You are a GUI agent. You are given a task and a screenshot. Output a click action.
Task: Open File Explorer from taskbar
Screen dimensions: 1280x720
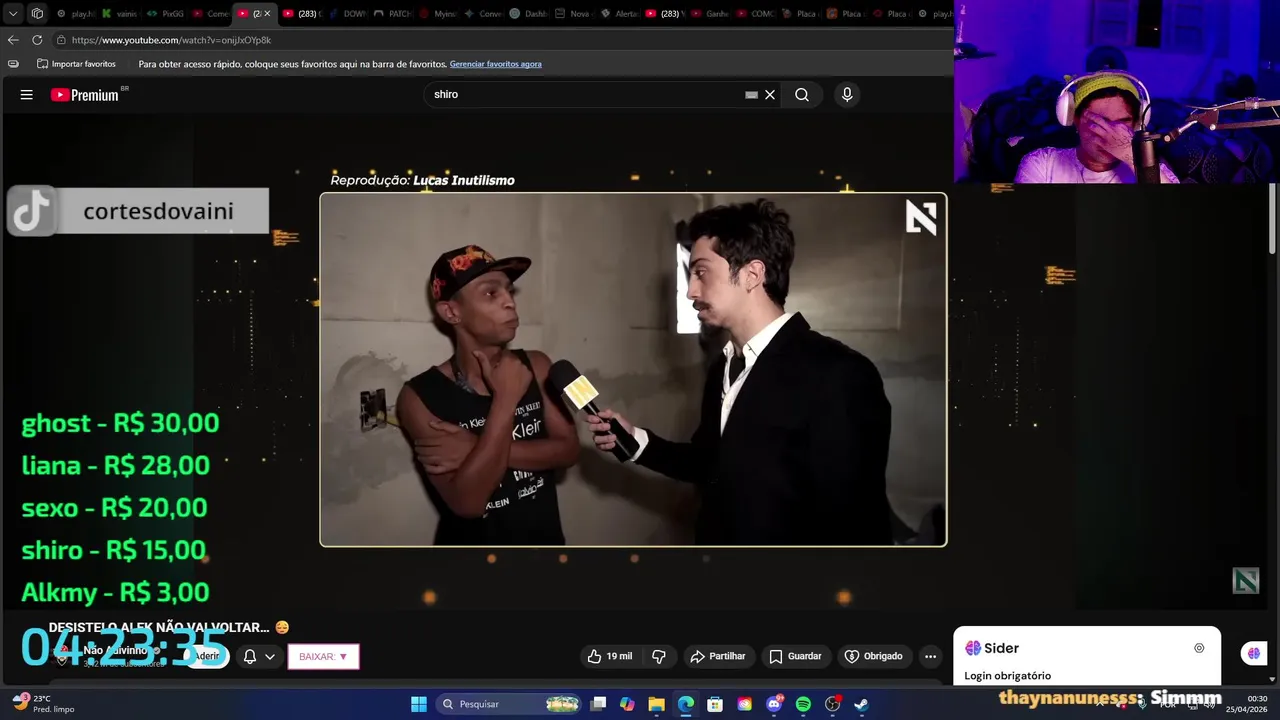[656, 704]
